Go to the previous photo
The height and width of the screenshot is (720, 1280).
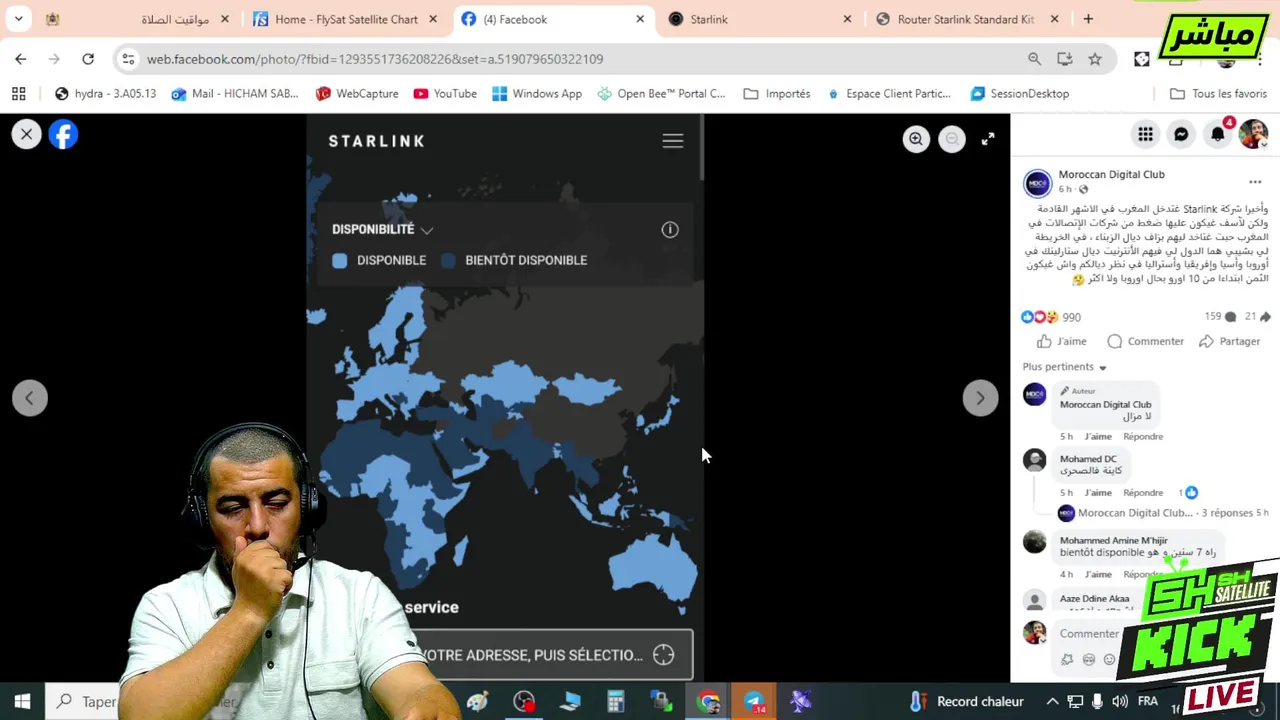(30, 398)
